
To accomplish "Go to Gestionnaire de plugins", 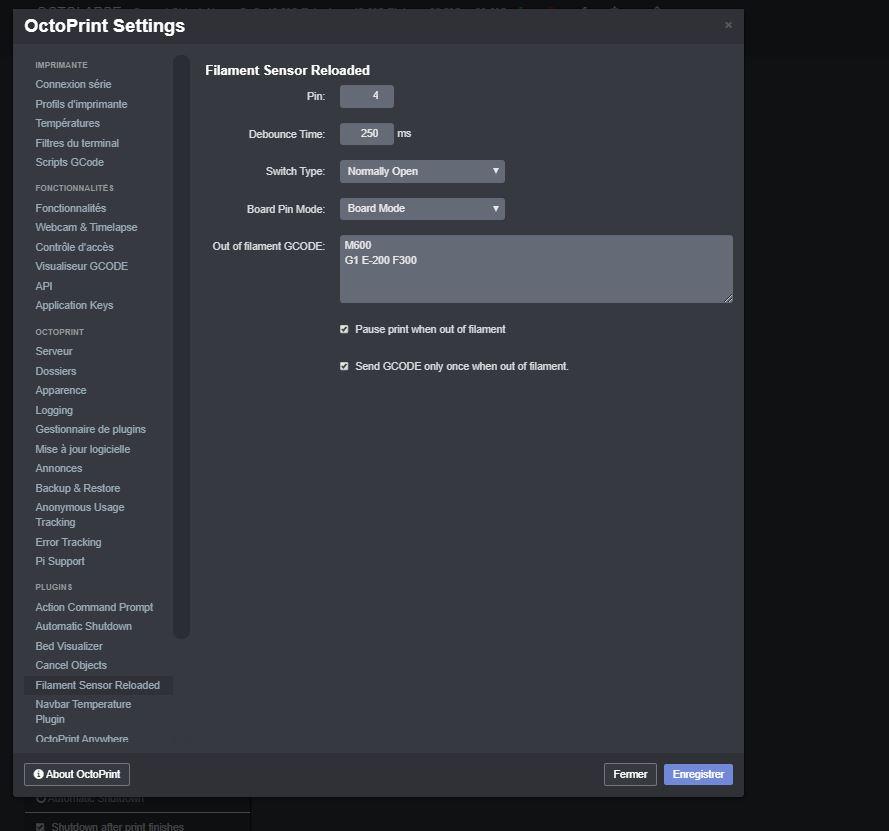I will pos(90,429).
